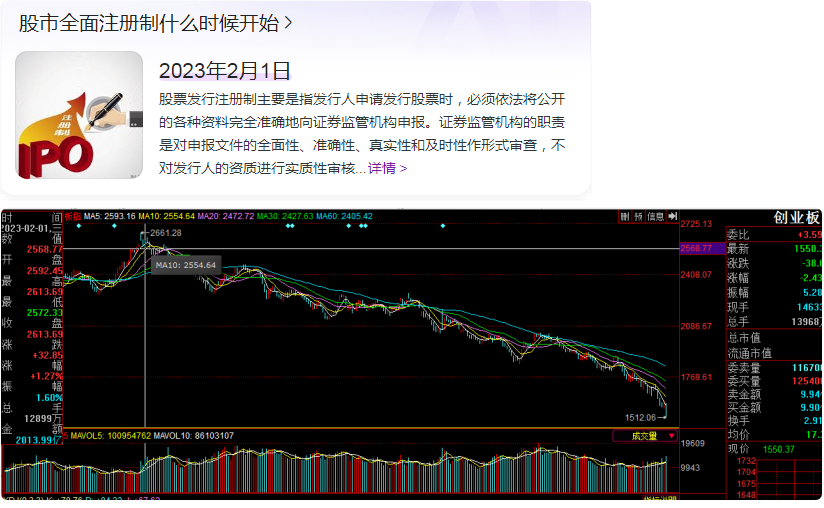Click the first cyan diamond info marker

pyautogui.click(x=78, y=226)
